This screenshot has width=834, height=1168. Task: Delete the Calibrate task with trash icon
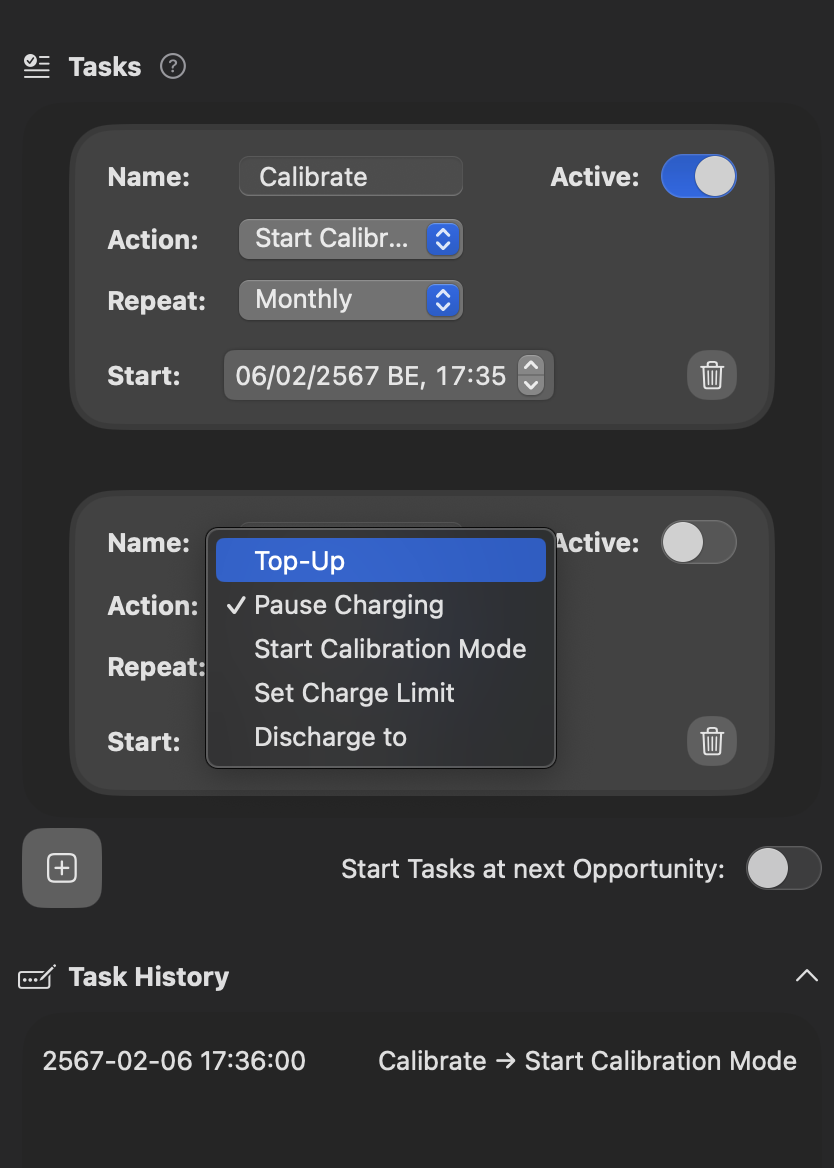pos(712,375)
